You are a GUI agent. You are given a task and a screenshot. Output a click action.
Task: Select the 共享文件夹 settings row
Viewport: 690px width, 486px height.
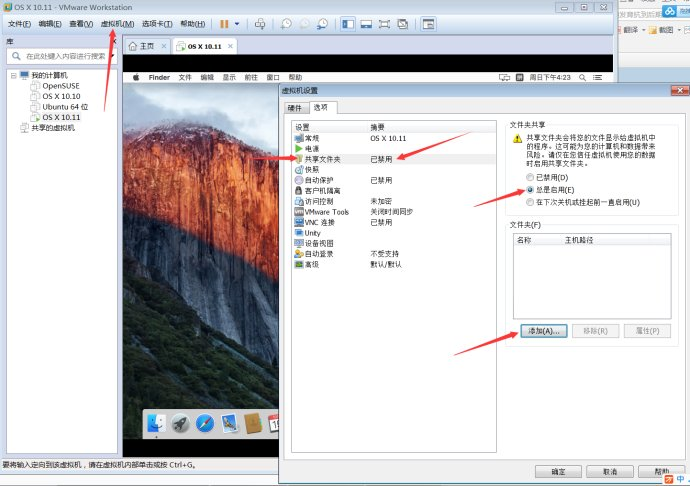coord(394,159)
